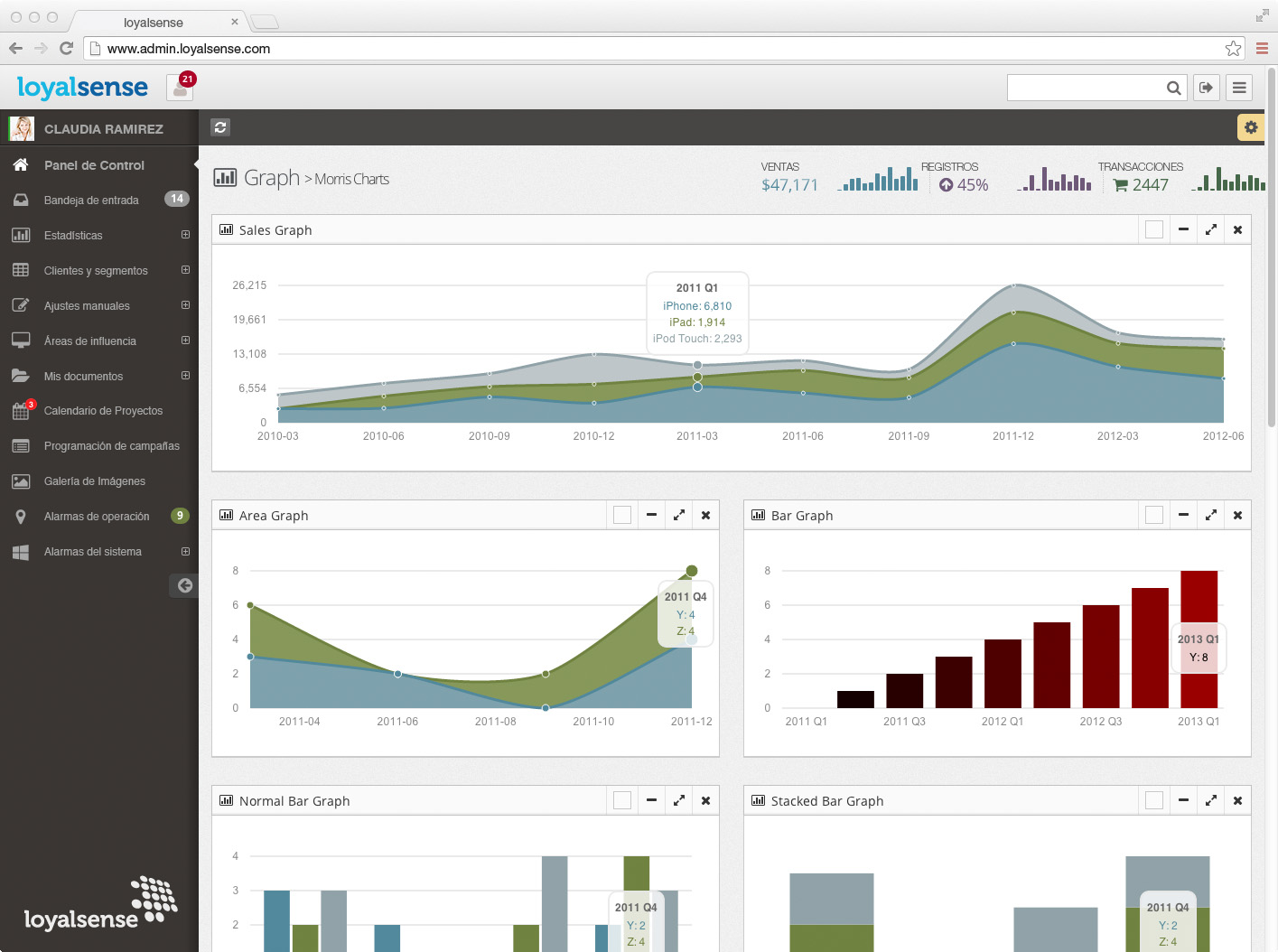Screen dimensions: 1278x952
Task: Click Claudia Ramirez profile avatar
Action: pos(22,128)
